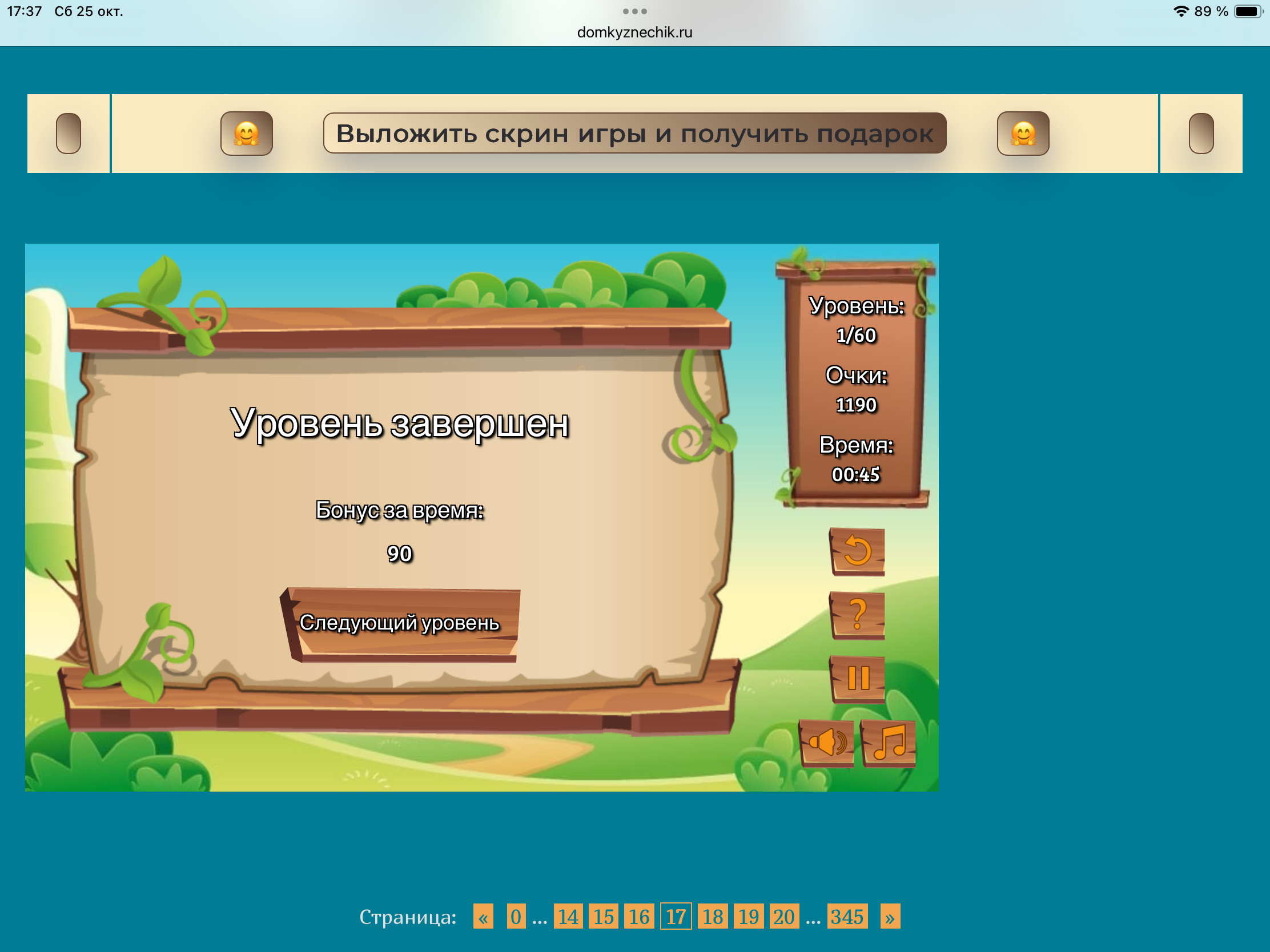Open page 16 in pagination
The image size is (1270, 952).
click(x=639, y=917)
